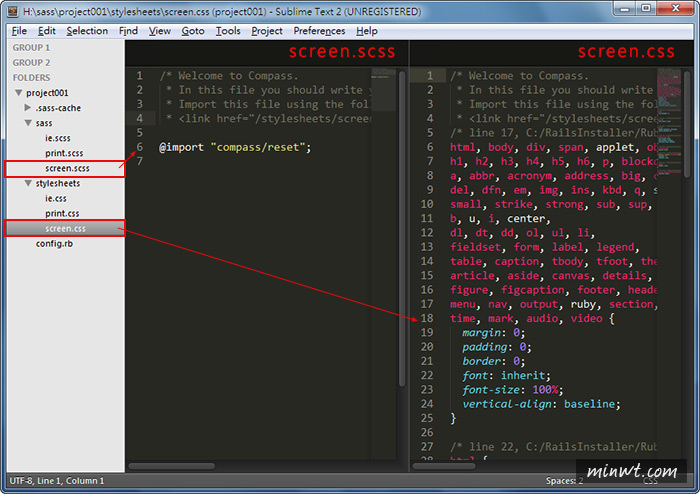Click left pane vertical scrollbar
700x494 pixels.
[x=402, y=228]
